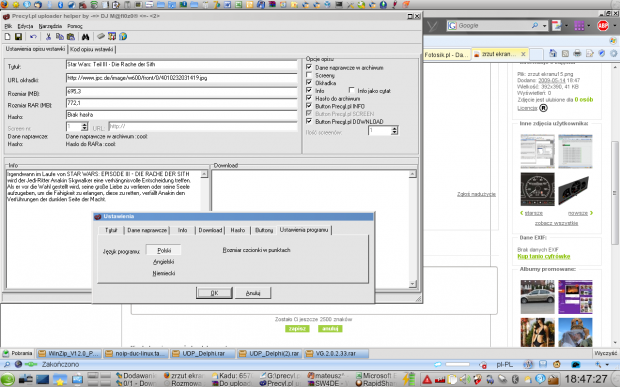Click the URL okładki input field
This screenshot has width=620, height=387.
tap(181, 78)
